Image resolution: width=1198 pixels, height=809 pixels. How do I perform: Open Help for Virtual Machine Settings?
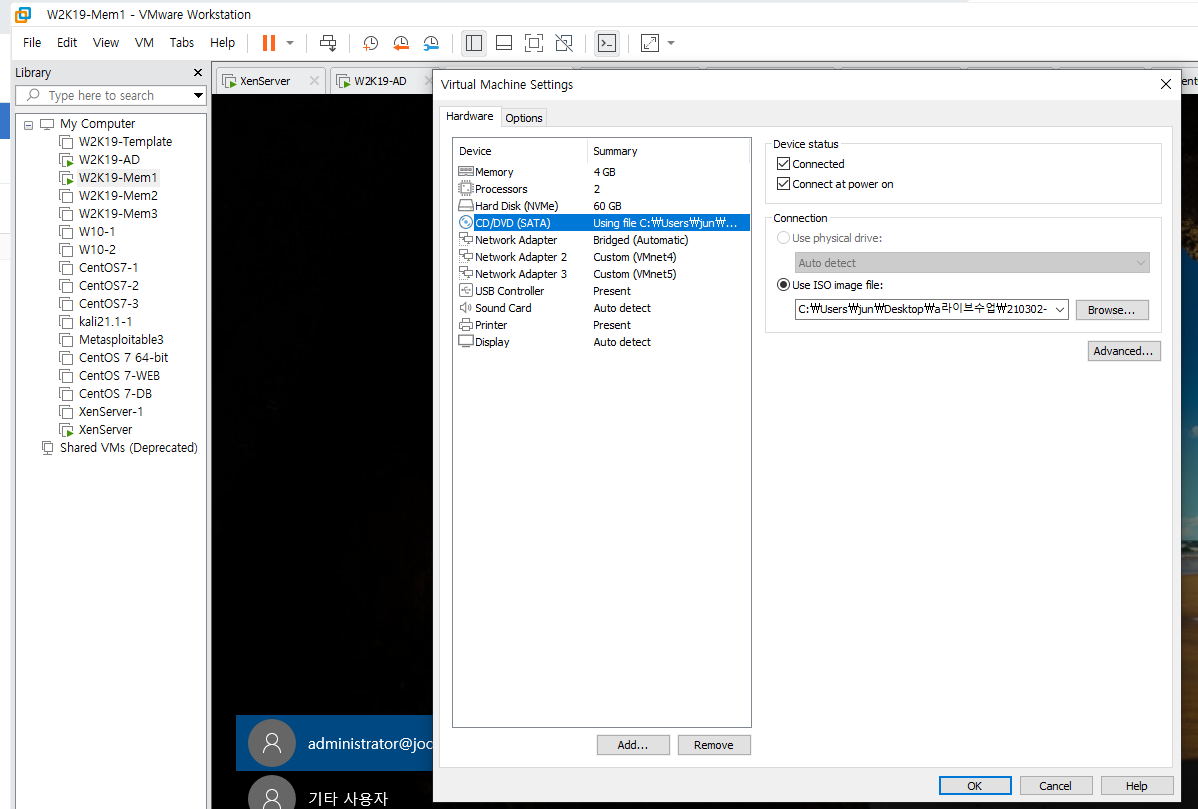[x=1136, y=785]
